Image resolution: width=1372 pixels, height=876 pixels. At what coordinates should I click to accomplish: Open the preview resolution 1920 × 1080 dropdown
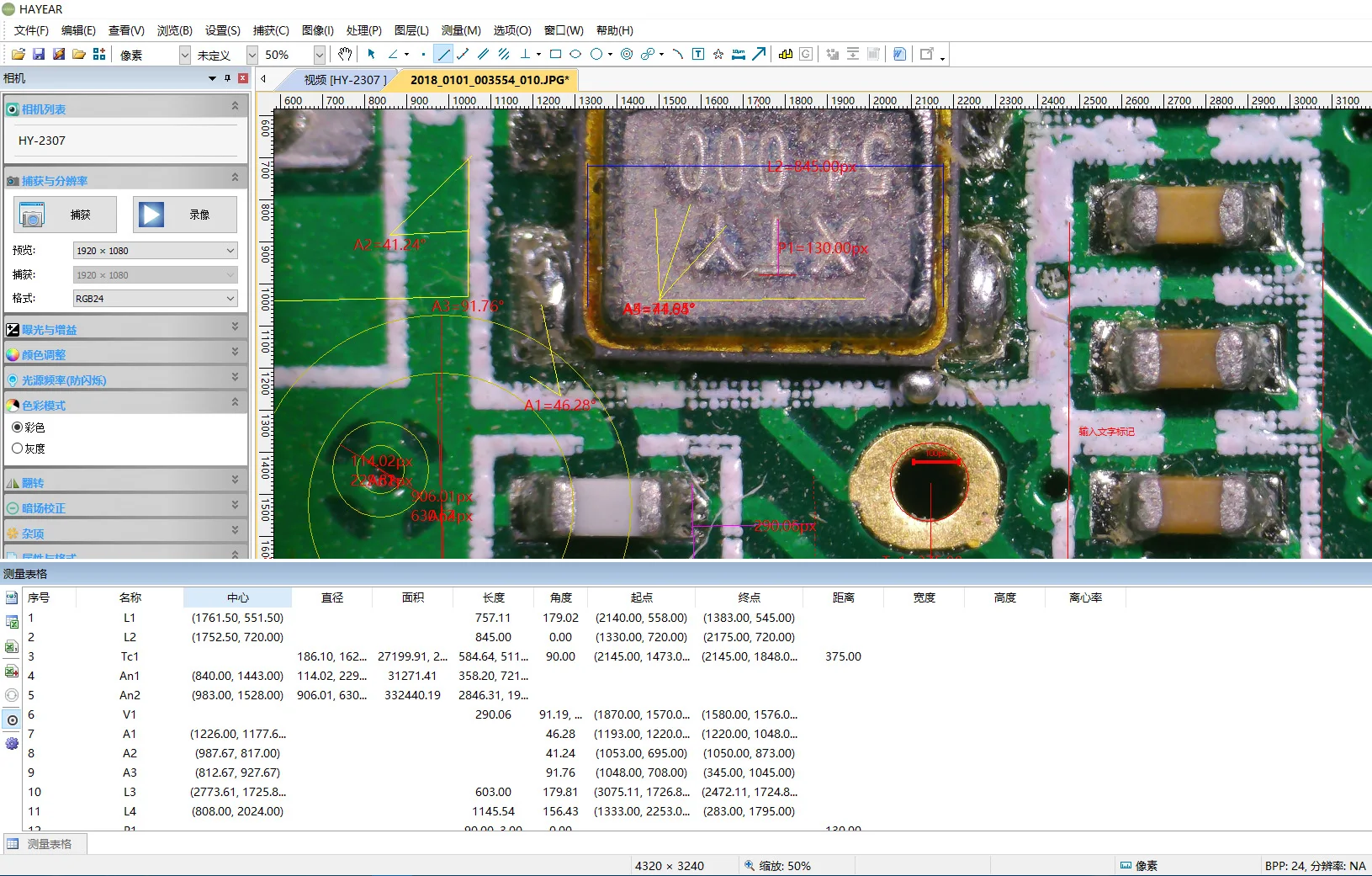pyautogui.click(x=230, y=251)
